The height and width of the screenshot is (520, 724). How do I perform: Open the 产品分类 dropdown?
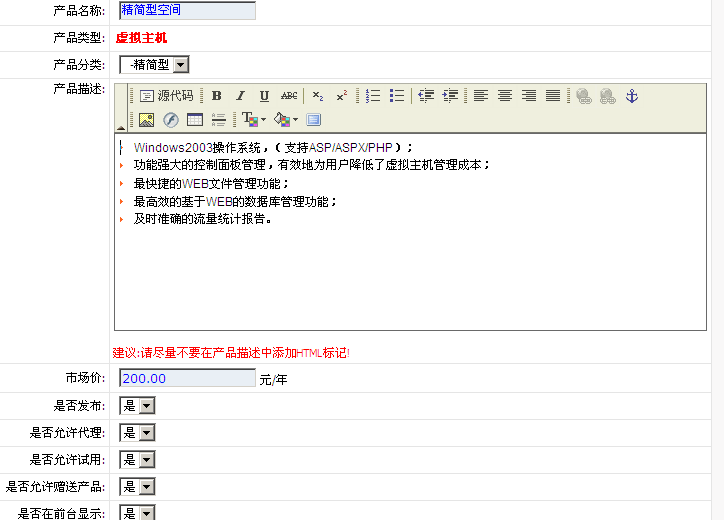(154, 65)
